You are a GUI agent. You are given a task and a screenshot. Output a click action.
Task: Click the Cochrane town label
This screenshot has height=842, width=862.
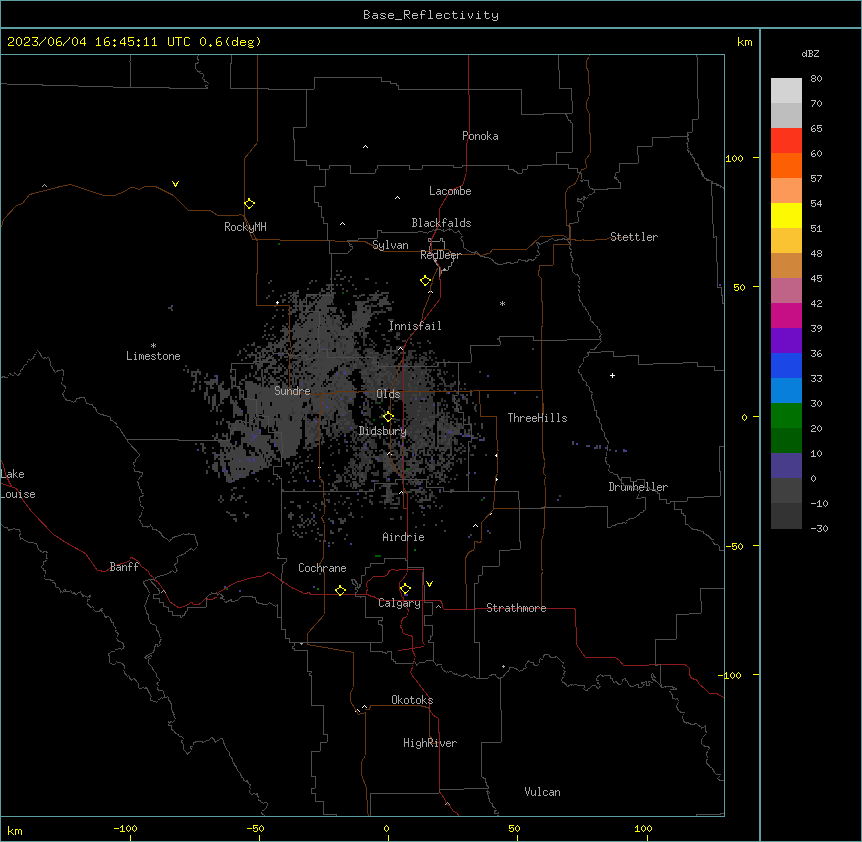click(322, 568)
